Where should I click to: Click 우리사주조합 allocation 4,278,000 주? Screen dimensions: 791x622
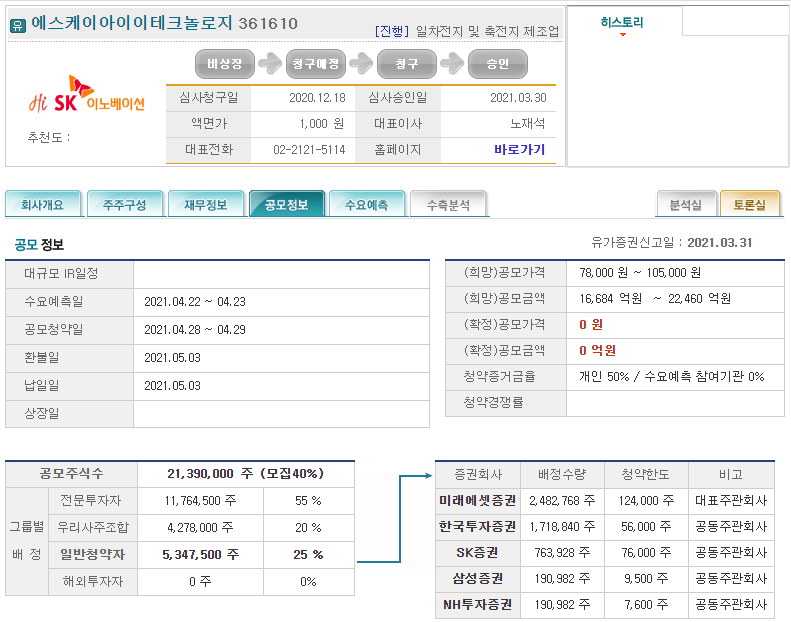point(200,528)
